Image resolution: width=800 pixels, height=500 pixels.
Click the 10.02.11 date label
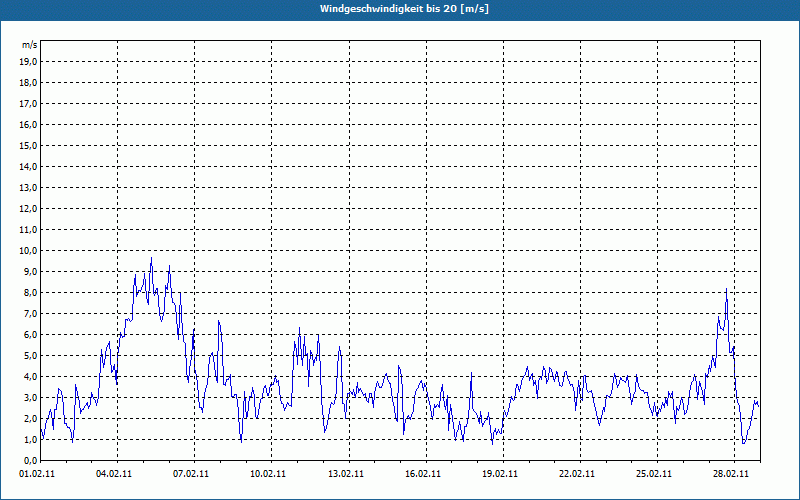268,473
